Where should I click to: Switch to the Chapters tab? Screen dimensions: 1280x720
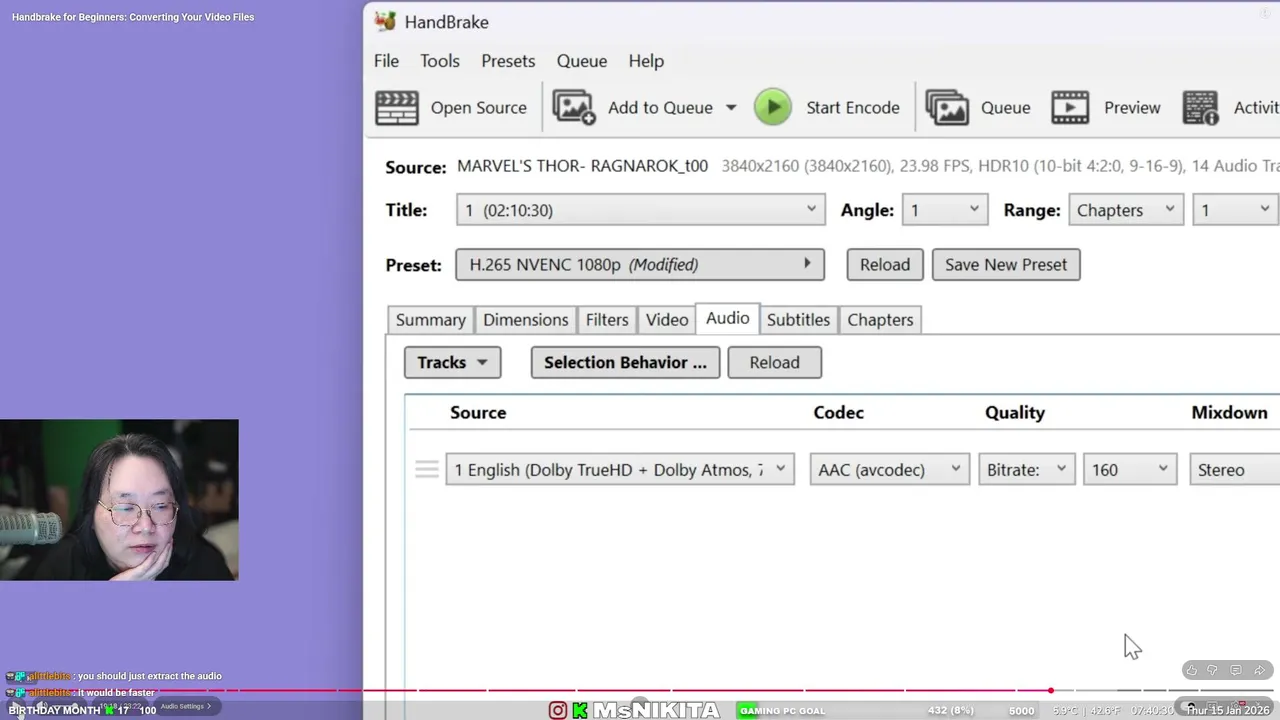pyautogui.click(x=880, y=320)
